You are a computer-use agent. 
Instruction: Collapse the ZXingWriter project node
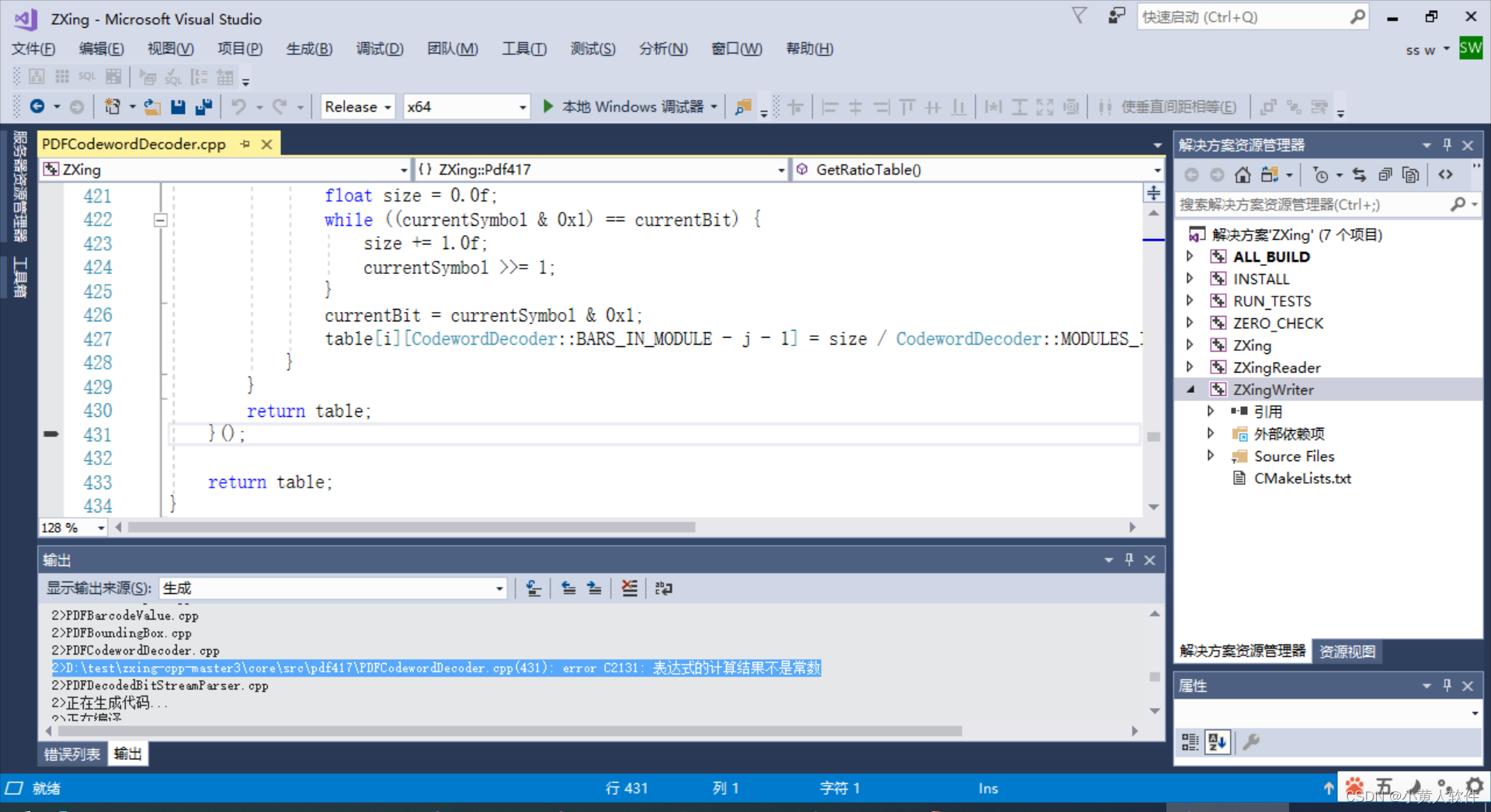(x=1190, y=390)
